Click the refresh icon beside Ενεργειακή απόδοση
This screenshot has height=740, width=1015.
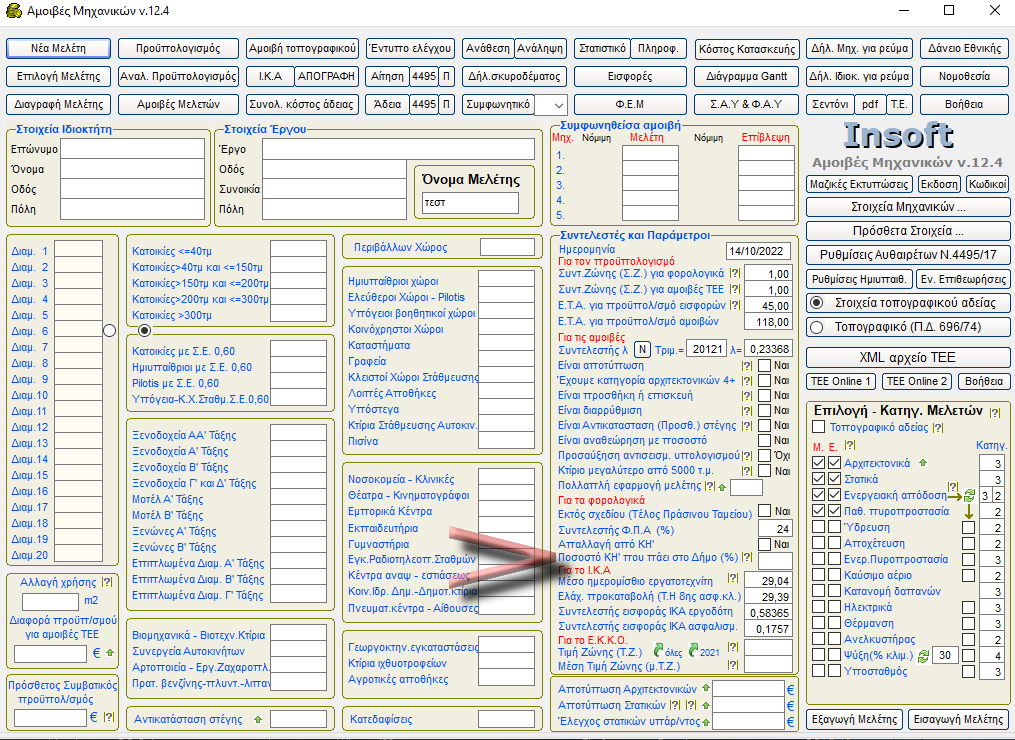pyautogui.click(x=967, y=495)
